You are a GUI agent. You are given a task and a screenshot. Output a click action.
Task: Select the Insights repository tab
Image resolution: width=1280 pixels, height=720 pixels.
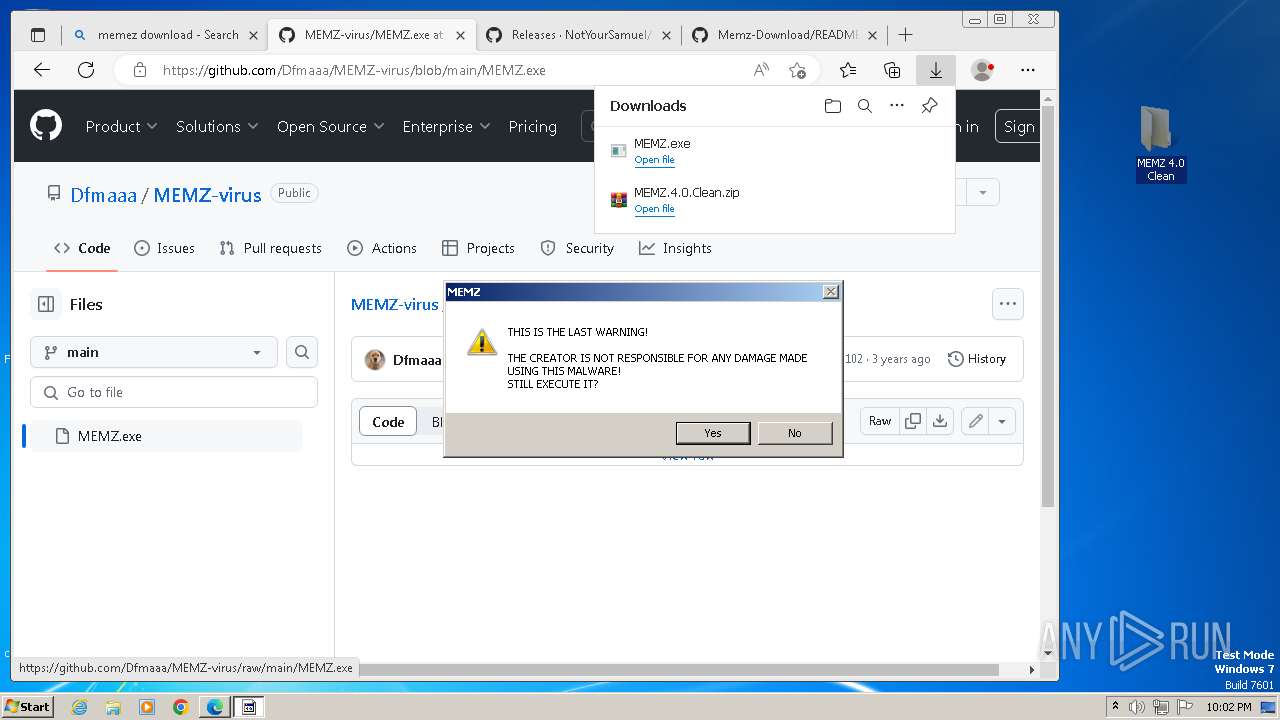coord(675,248)
